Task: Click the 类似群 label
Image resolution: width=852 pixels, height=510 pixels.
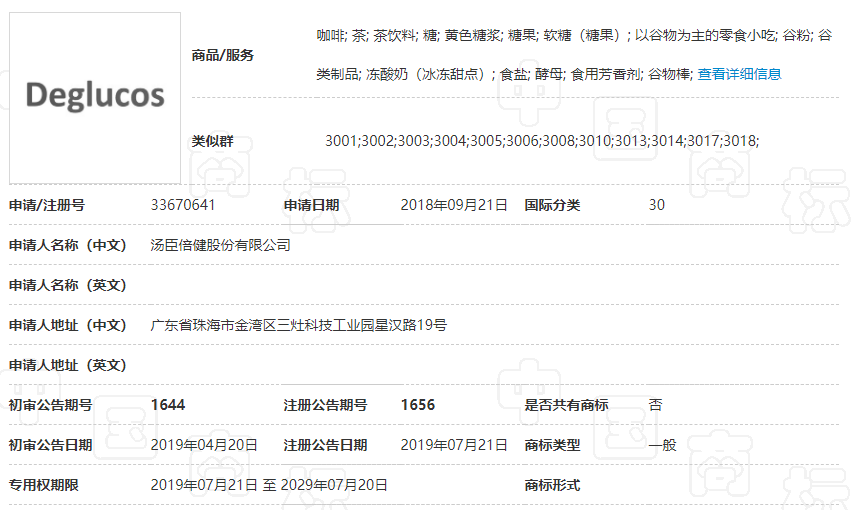Action: (x=212, y=141)
